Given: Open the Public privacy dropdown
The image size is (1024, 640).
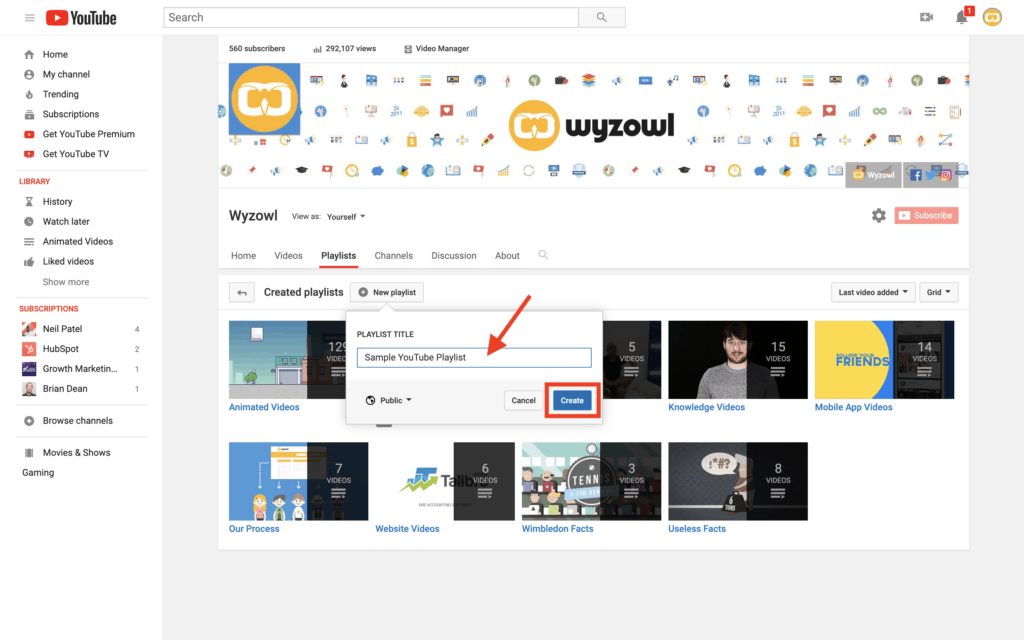Looking at the screenshot, I should tap(389, 400).
